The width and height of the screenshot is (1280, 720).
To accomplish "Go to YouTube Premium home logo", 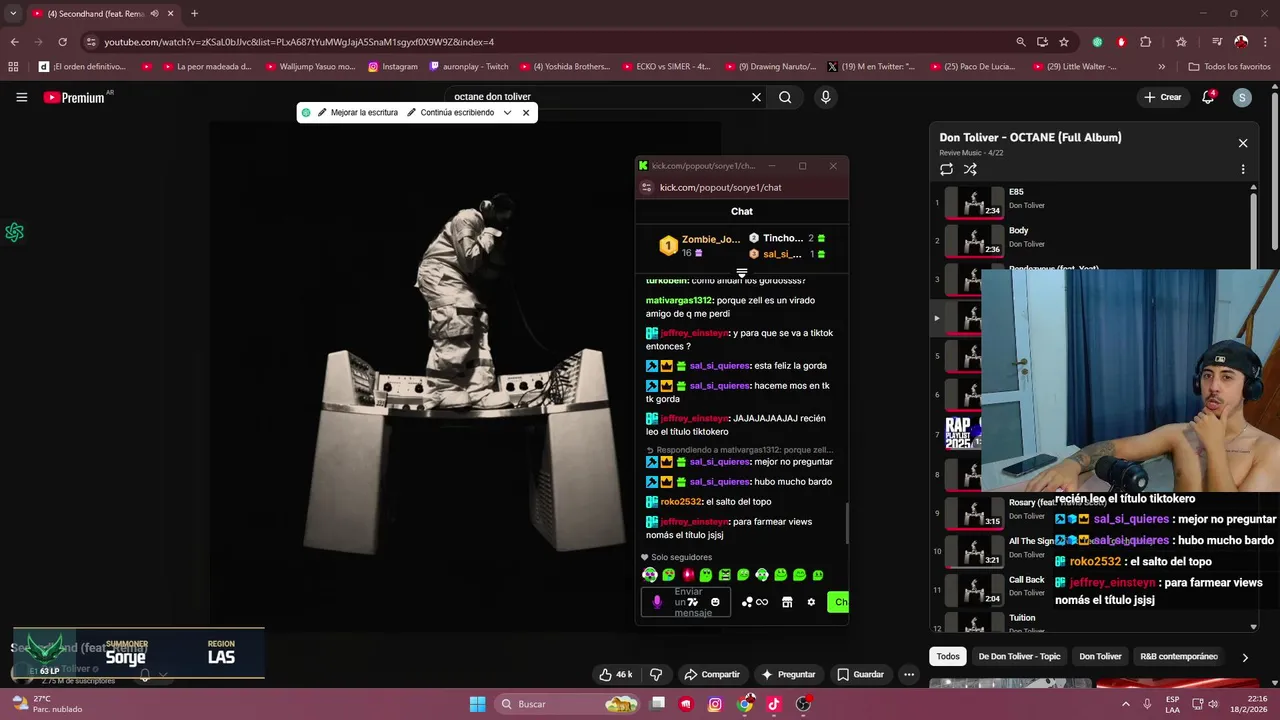I will pyautogui.click(x=74, y=97).
